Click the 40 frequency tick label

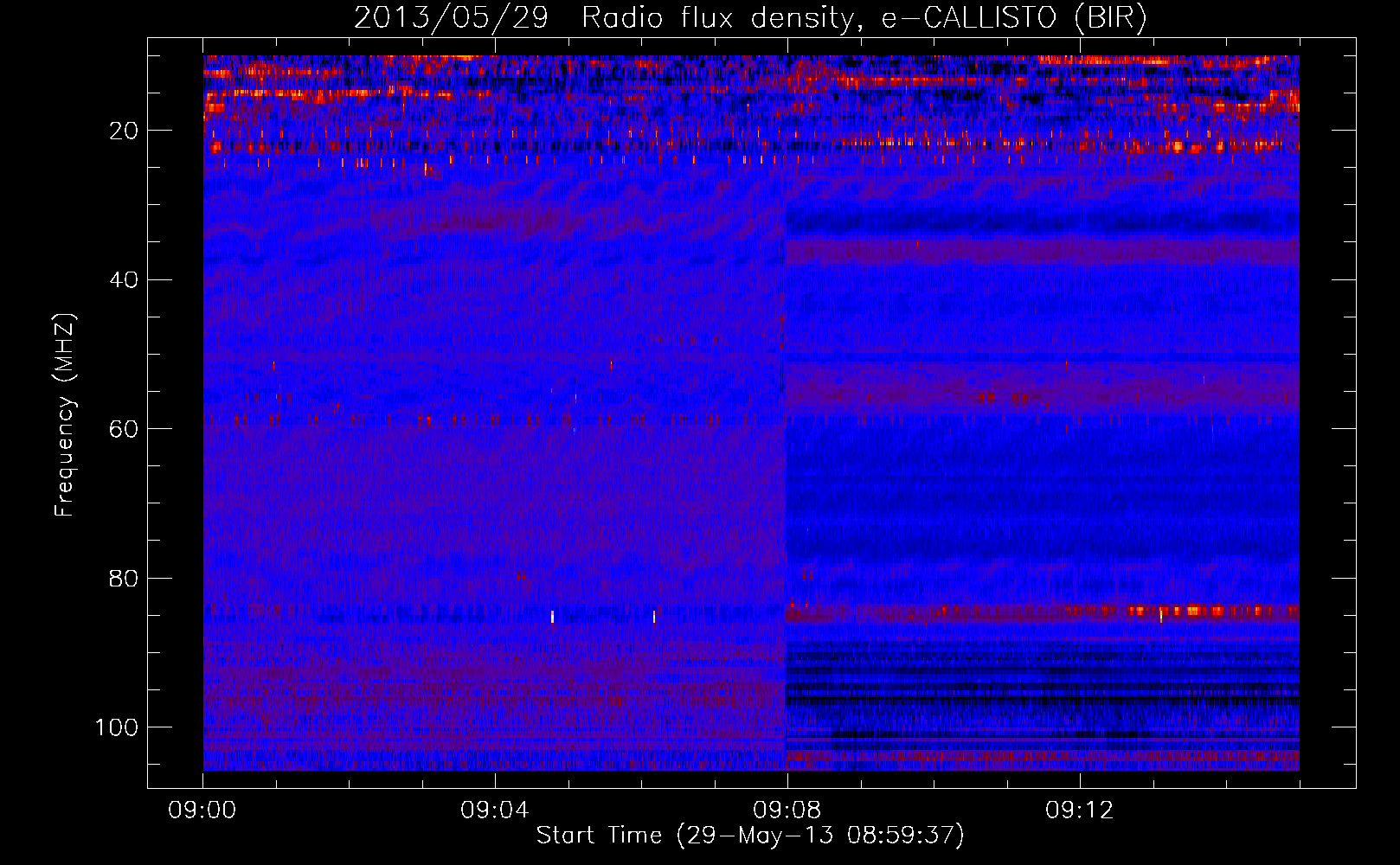point(125,280)
